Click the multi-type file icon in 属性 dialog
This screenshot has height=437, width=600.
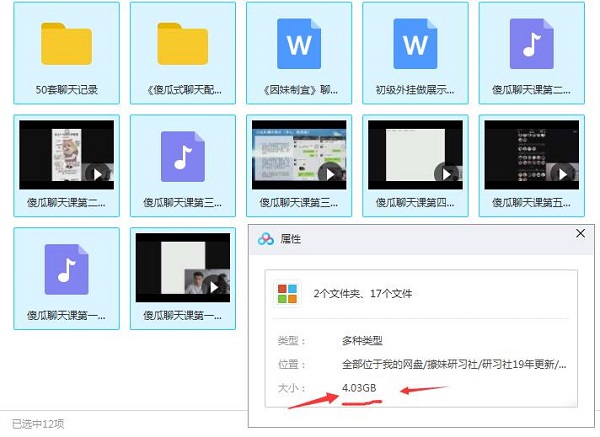coord(287,294)
